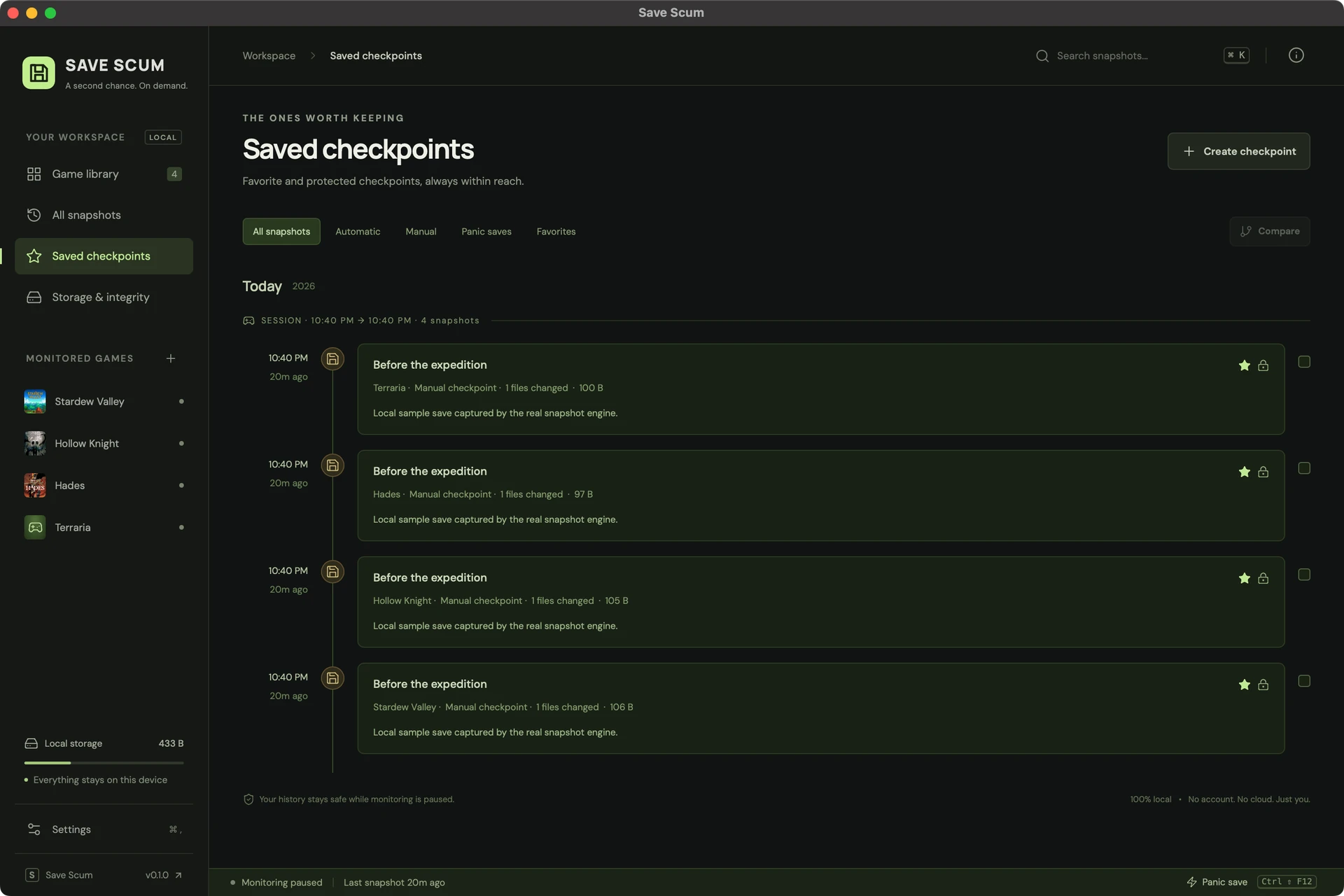Open the Terraria 'Before the expedition' title
The image size is (1344, 896).
point(430,365)
